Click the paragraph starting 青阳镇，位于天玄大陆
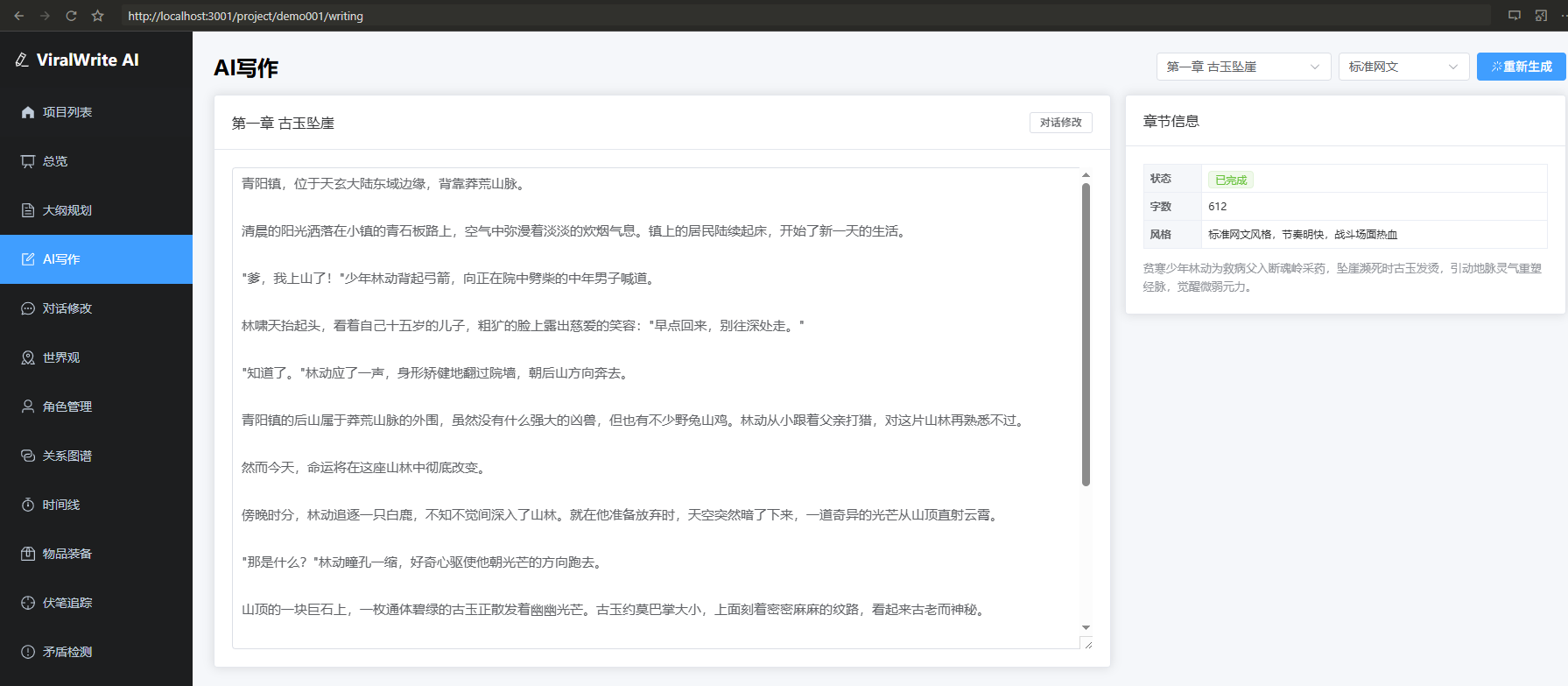Viewport: 1568px width, 686px height. (x=385, y=184)
